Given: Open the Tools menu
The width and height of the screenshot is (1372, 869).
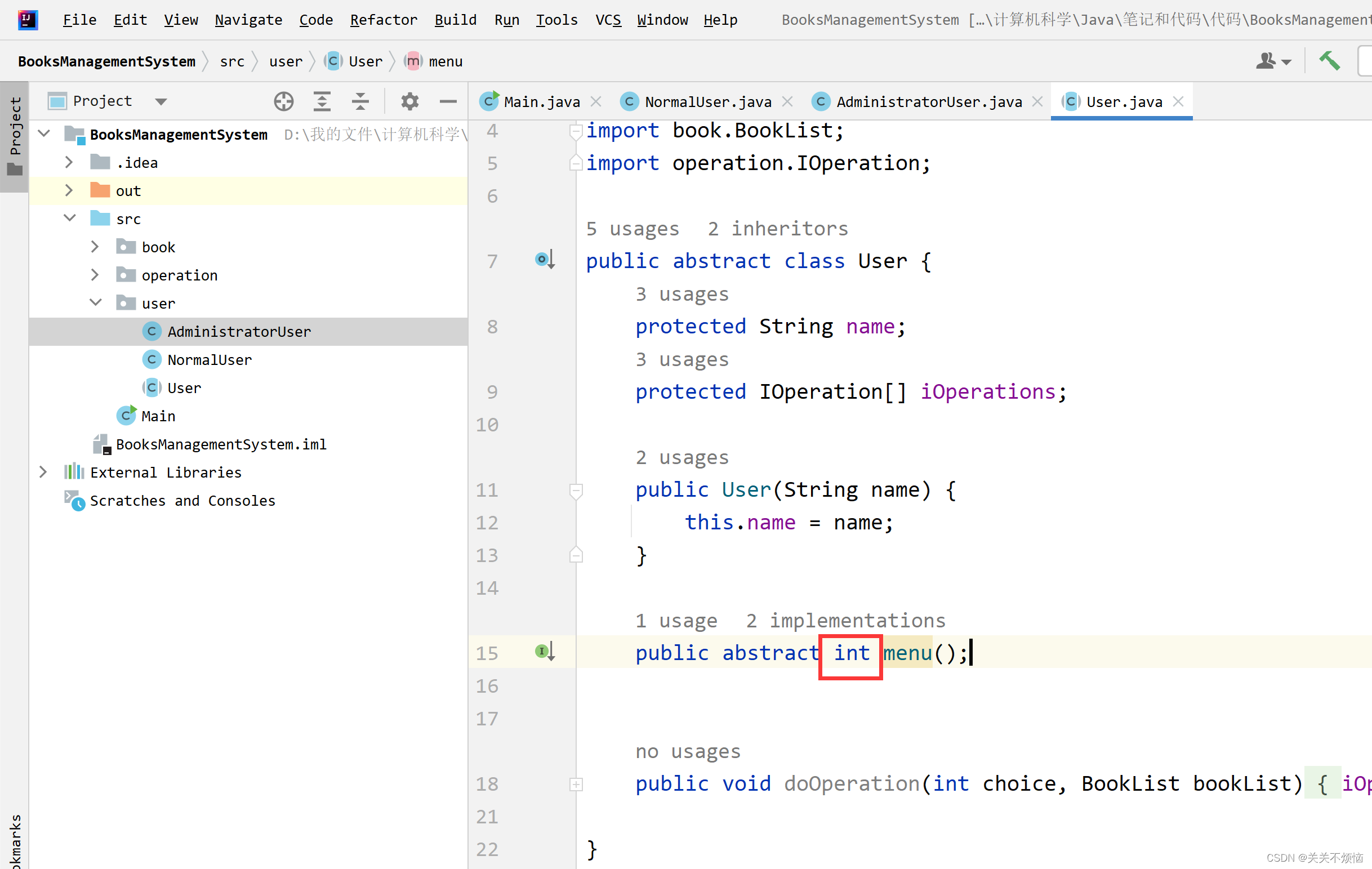Looking at the screenshot, I should point(556,20).
